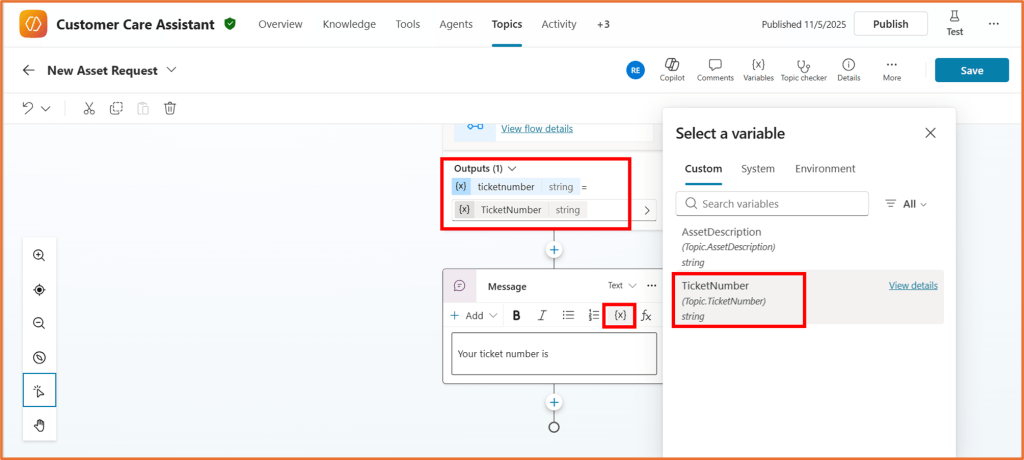Click the Save button
The height and width of the screenshot is (460, 1024).
tap(972, 70)
